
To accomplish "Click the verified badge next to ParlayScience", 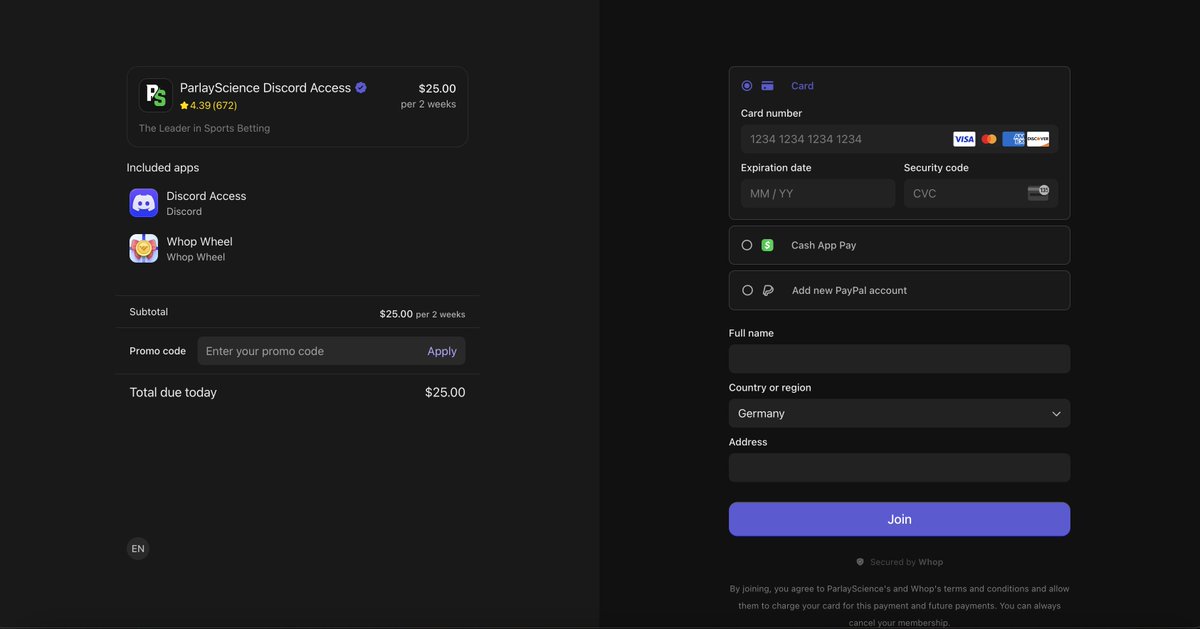I will point(360,87).
